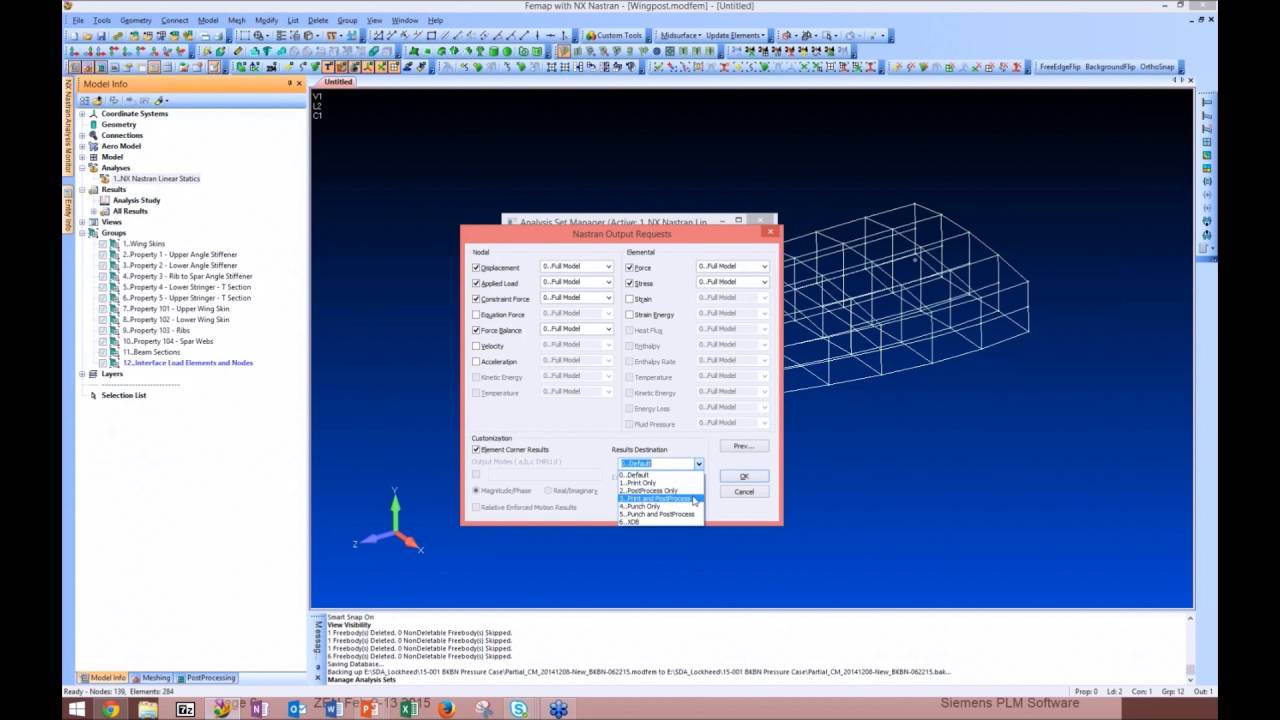Enable the Equation Force checkbox
Image resolution: width=1280 pixels, height=720 pixels.
coord(476,315)
